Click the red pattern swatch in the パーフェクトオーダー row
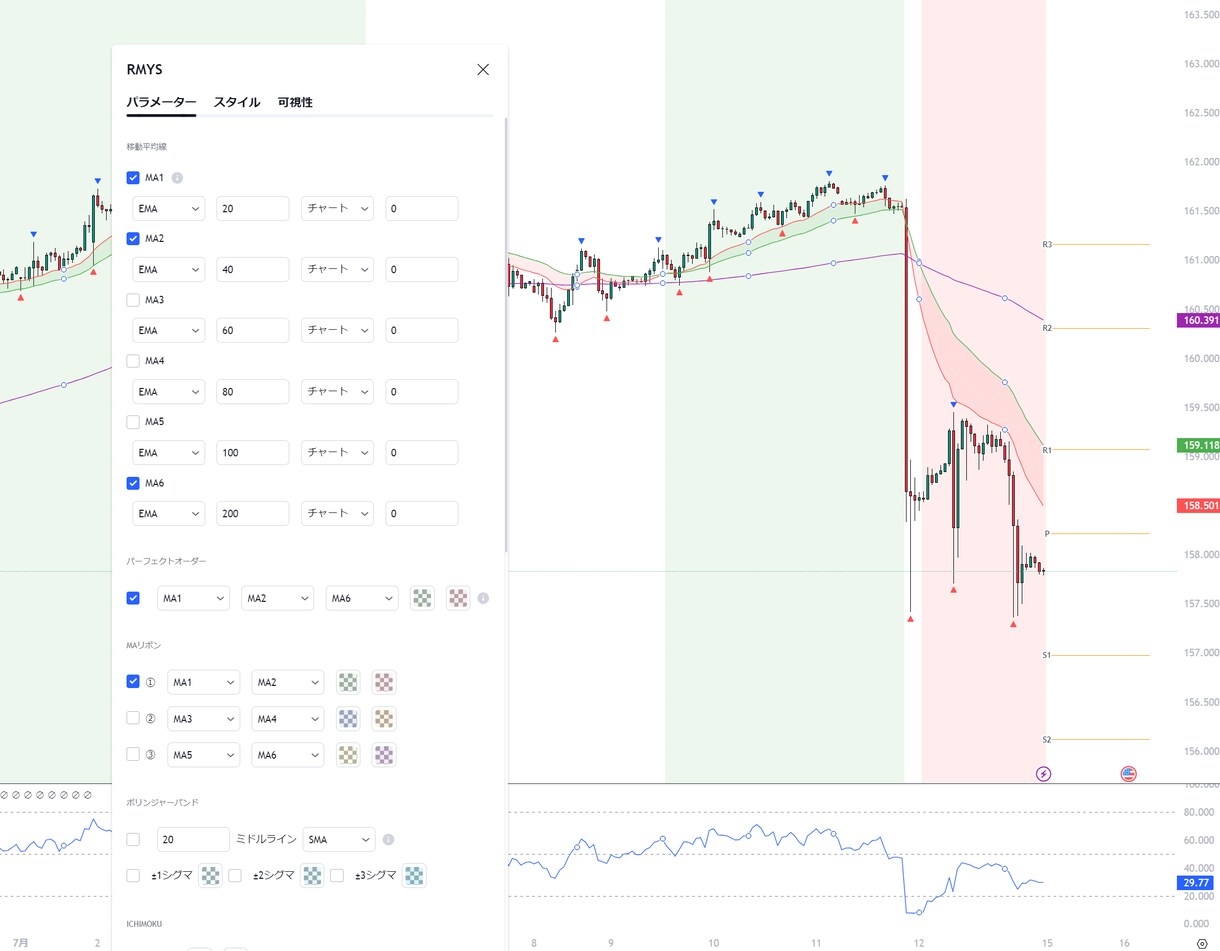This screenshot has width=1220, height=951. pyautogui.click(x=457, y=597)
